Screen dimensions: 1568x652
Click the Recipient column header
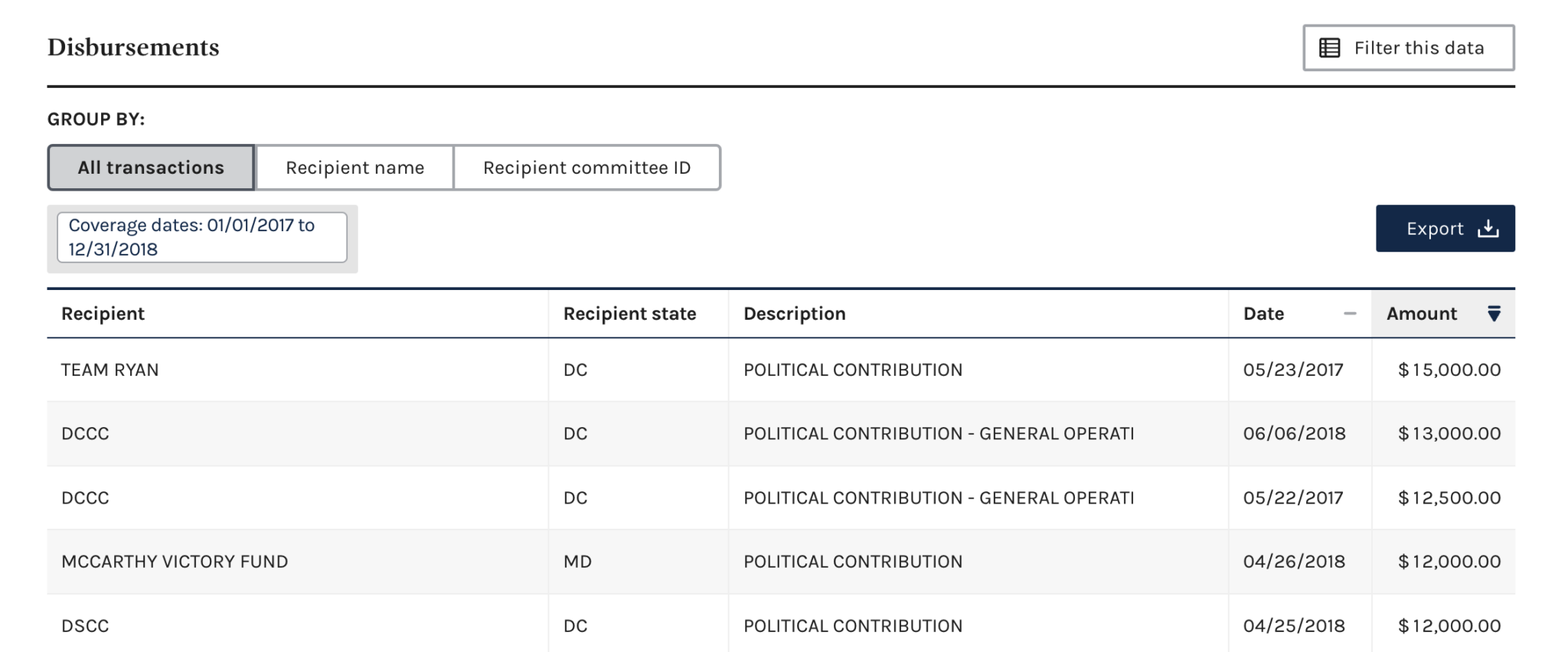[x=103, y=314]
